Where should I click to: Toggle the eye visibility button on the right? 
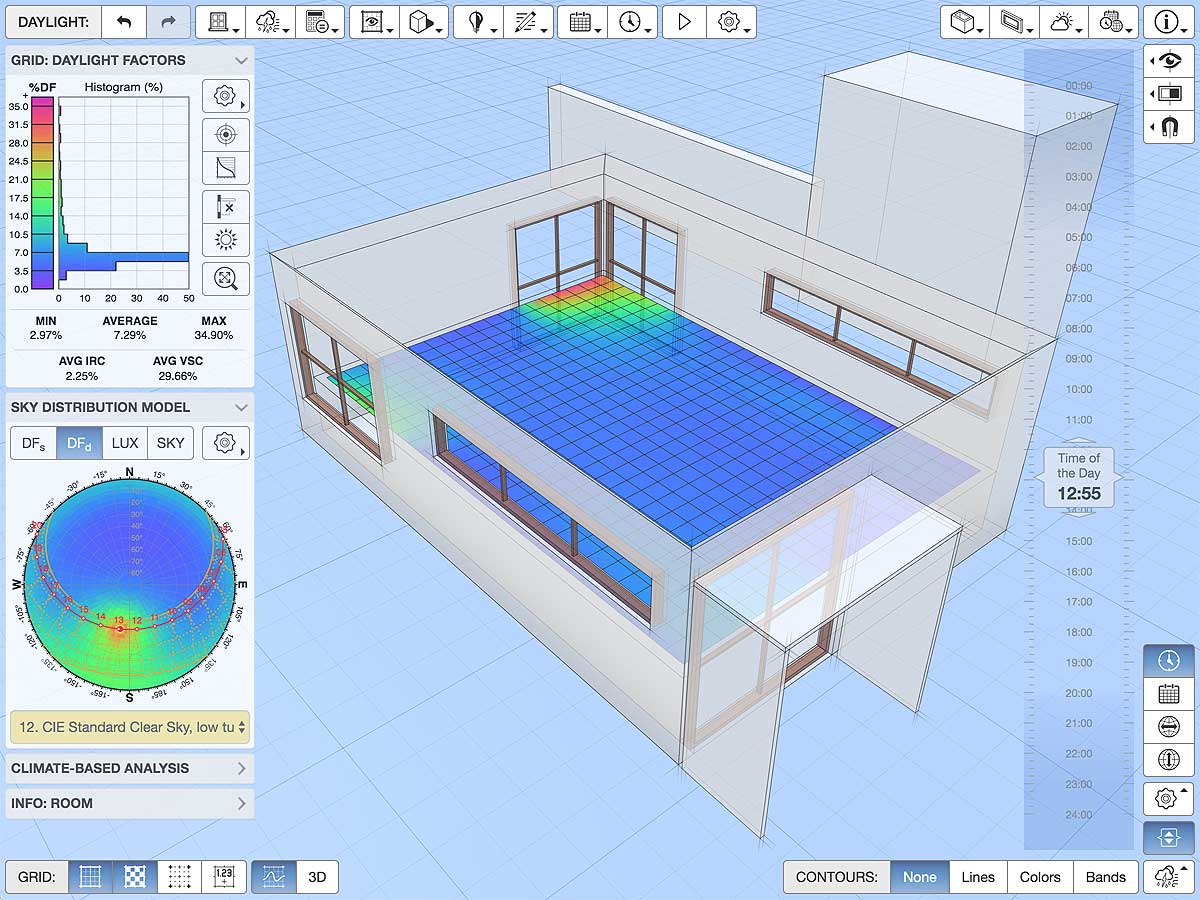(1168, 60)
